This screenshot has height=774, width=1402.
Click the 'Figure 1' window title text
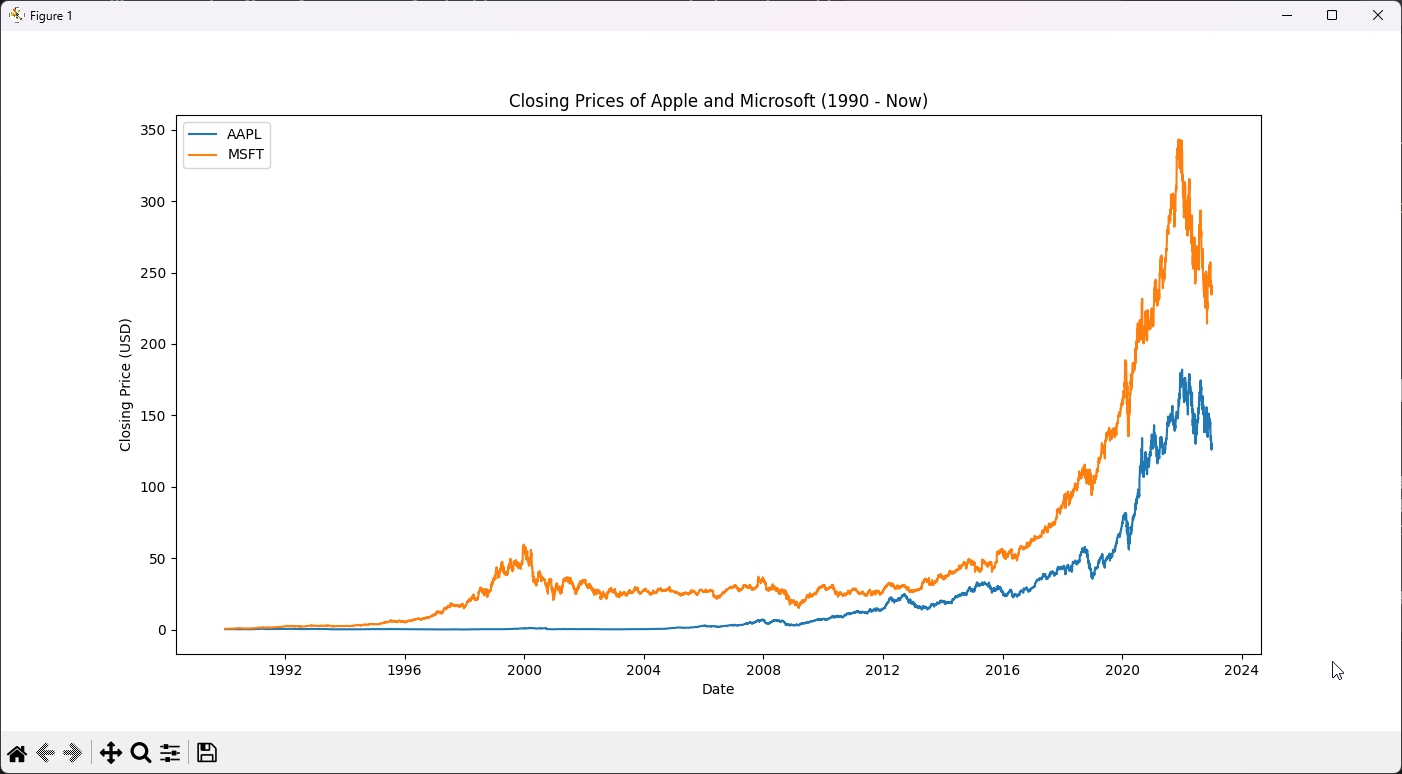point(51,16)
